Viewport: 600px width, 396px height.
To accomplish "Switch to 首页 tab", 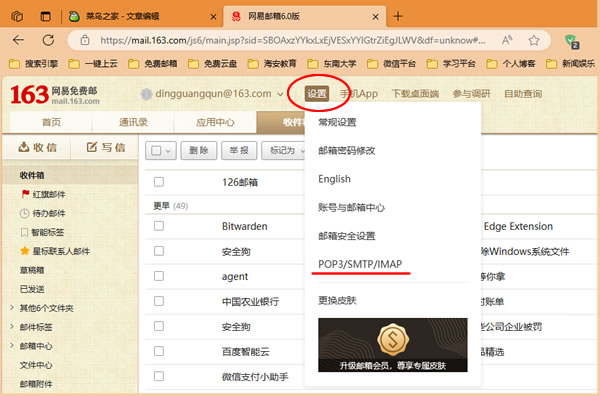I will 51,122.
